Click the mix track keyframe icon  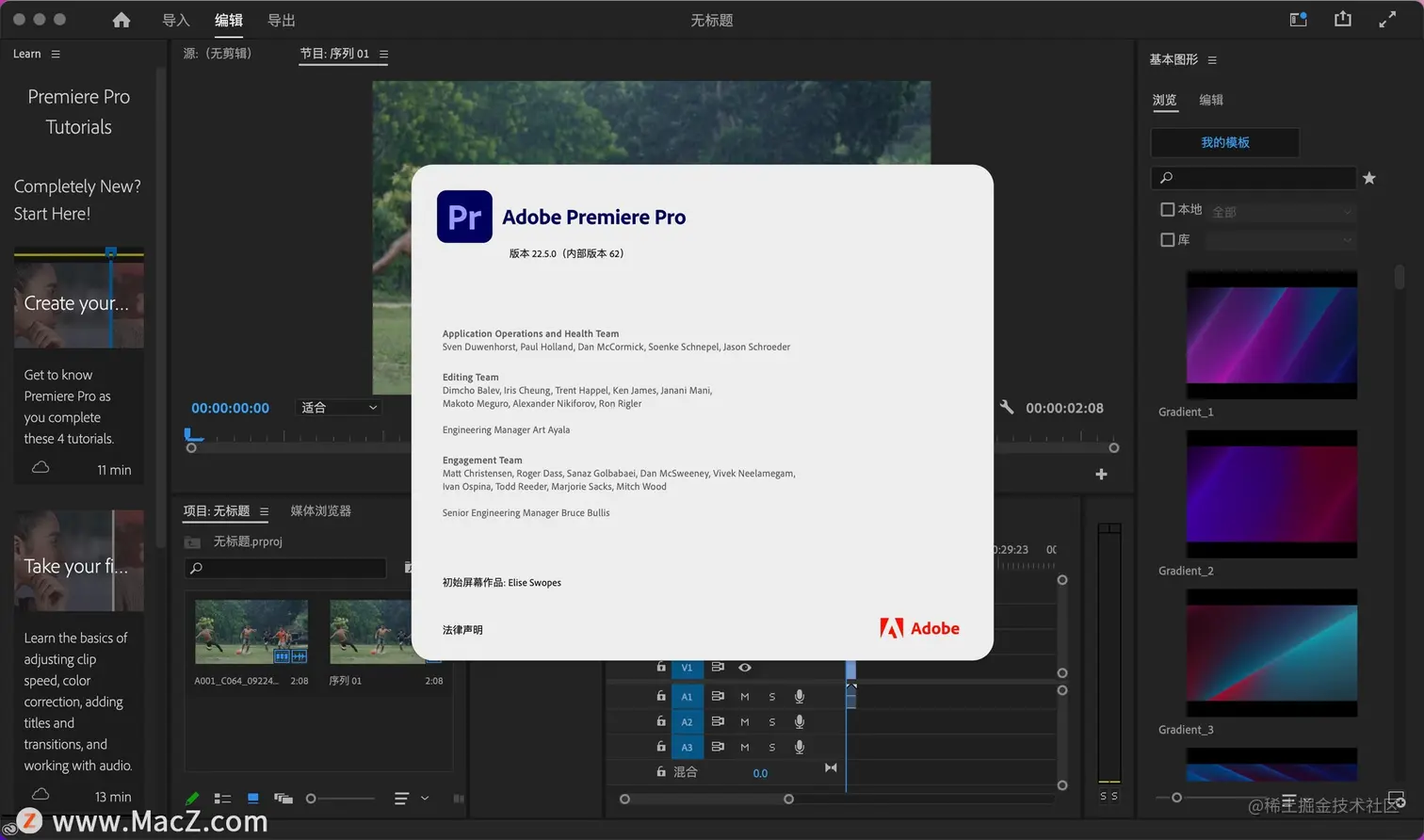pyautogui.click(x=831, y=768)
